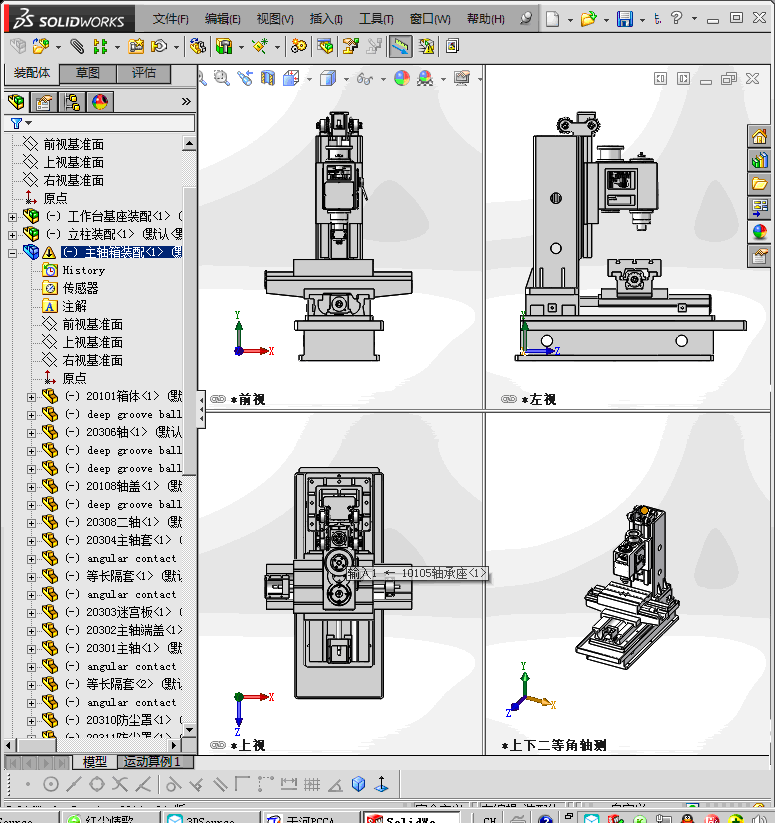Expand the double chevron on manager tabs

(186, 101)
